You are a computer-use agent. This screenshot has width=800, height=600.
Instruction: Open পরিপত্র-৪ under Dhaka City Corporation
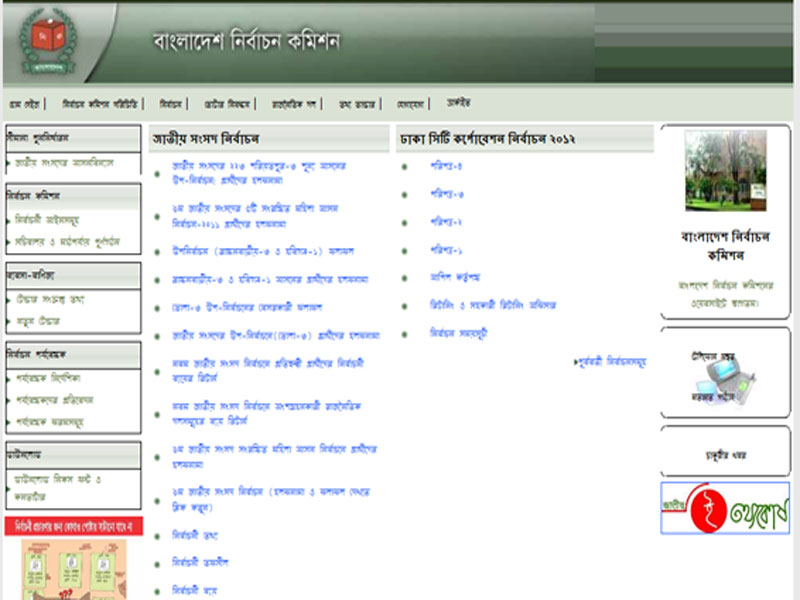tap(446, 166)
